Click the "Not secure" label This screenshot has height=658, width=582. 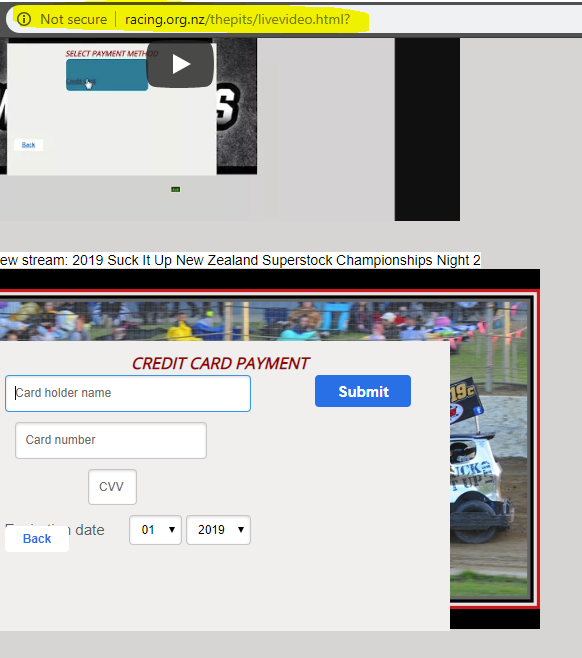click(x=73, y=19)
